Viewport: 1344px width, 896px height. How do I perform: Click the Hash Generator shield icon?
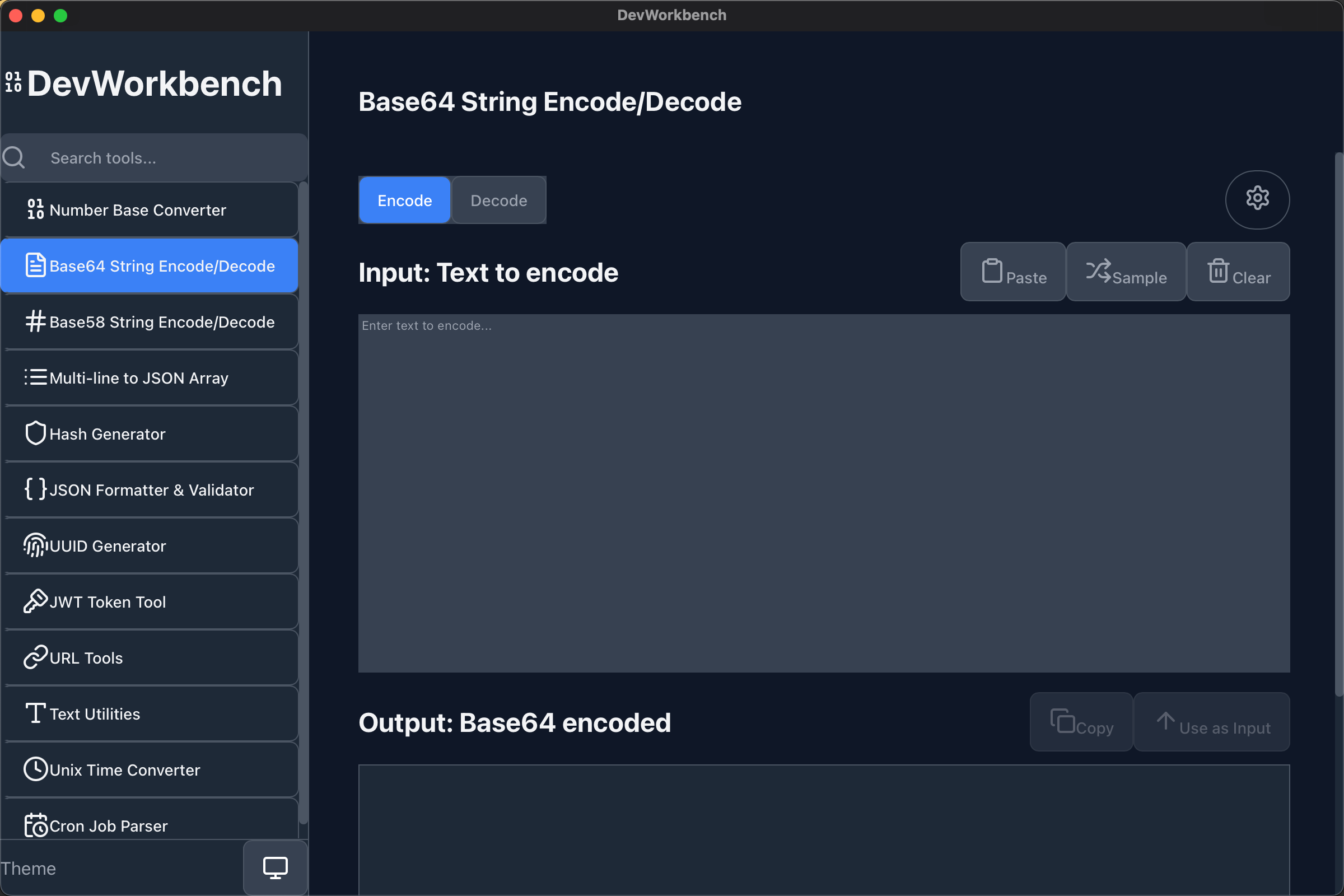point(35,433)
